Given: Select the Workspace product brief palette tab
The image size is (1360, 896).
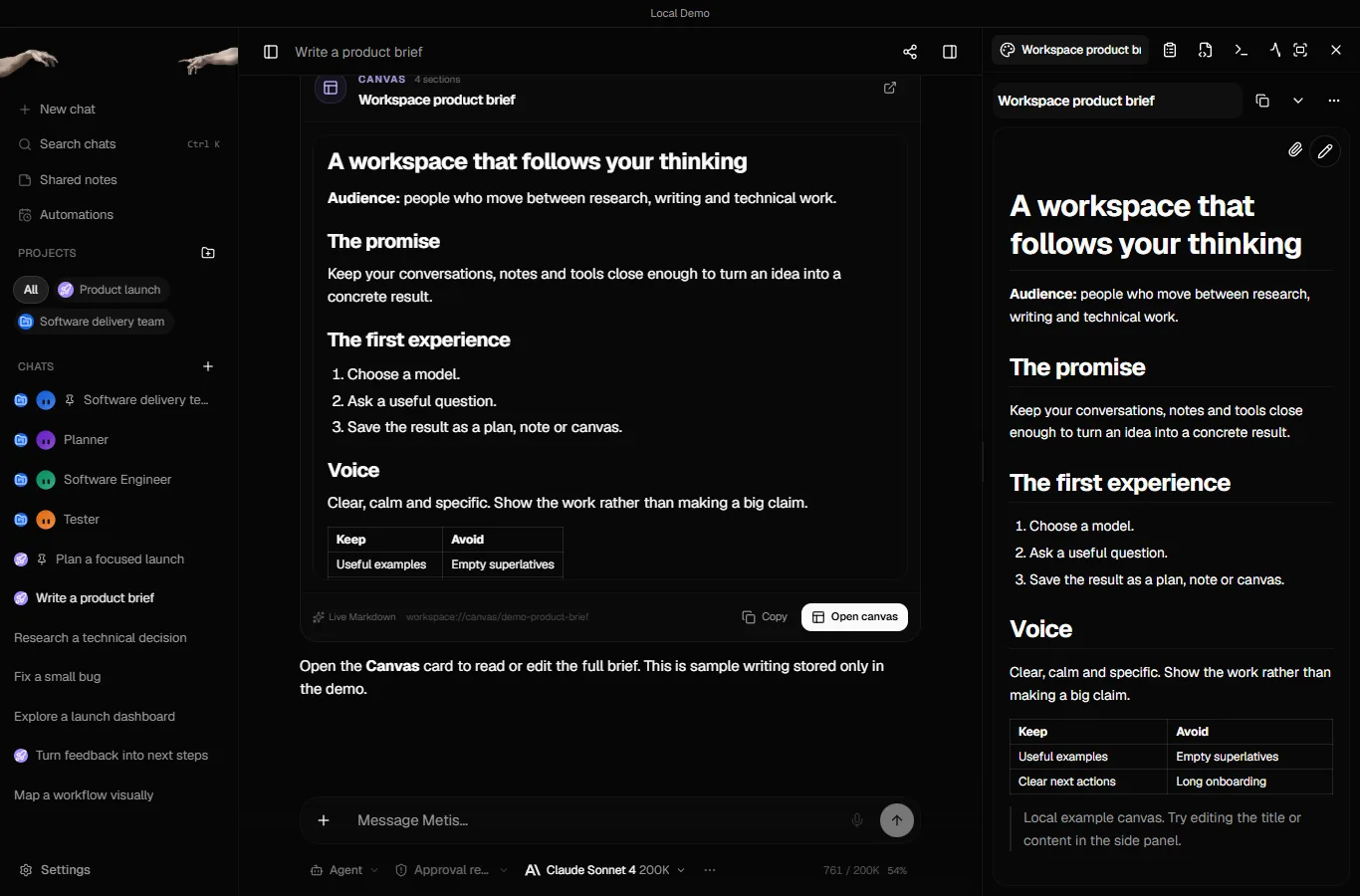Looking at the screenshot, I should point(1071,50).
